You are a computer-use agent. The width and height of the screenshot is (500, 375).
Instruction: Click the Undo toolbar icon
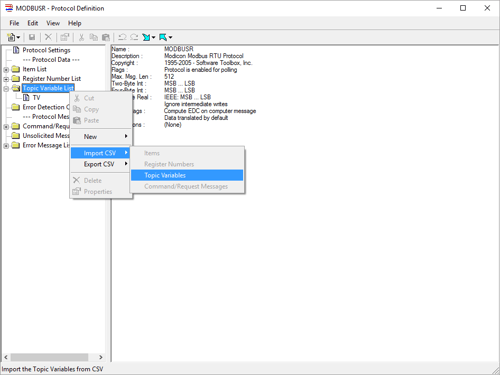pyautogui.click(x=122, y=37)
